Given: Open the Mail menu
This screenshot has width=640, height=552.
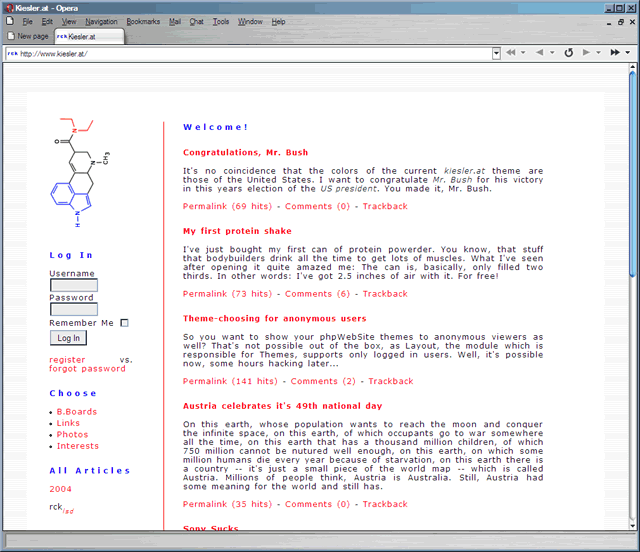Looking at the screenshot, I should [x=175, y=22].
